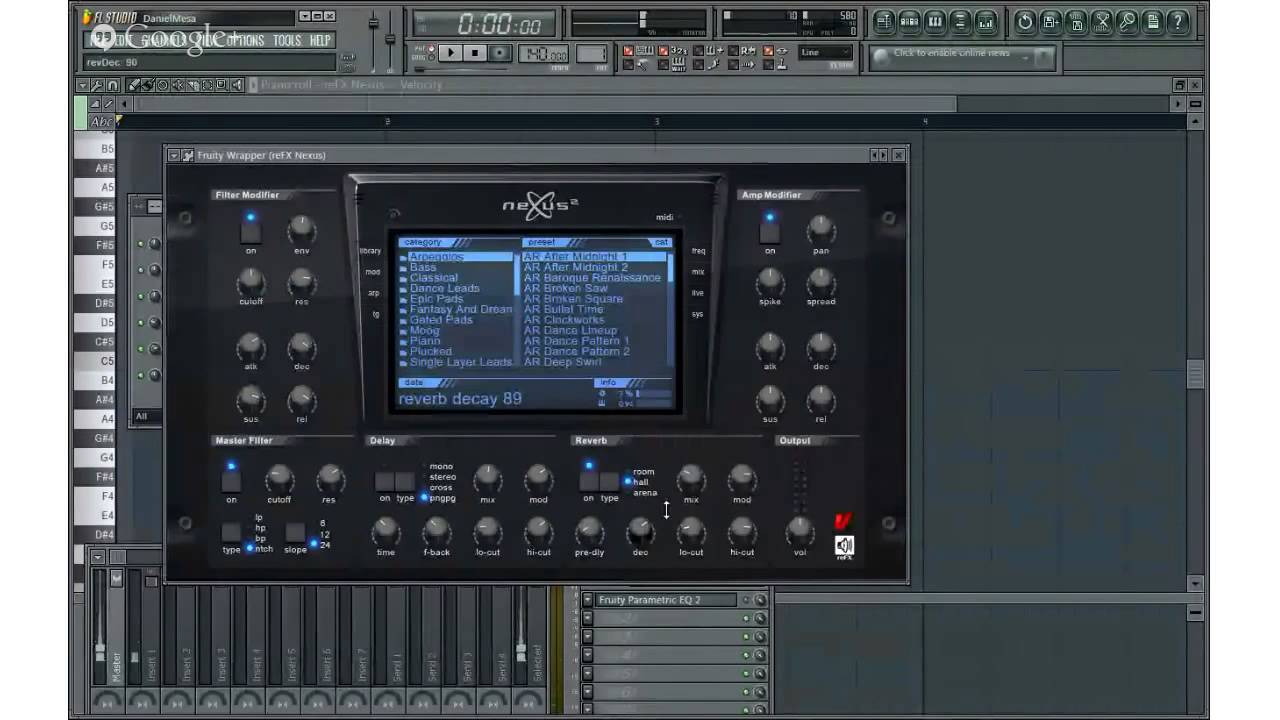
Task: Show the browser panel icon
Action: [x=961, y=21]
